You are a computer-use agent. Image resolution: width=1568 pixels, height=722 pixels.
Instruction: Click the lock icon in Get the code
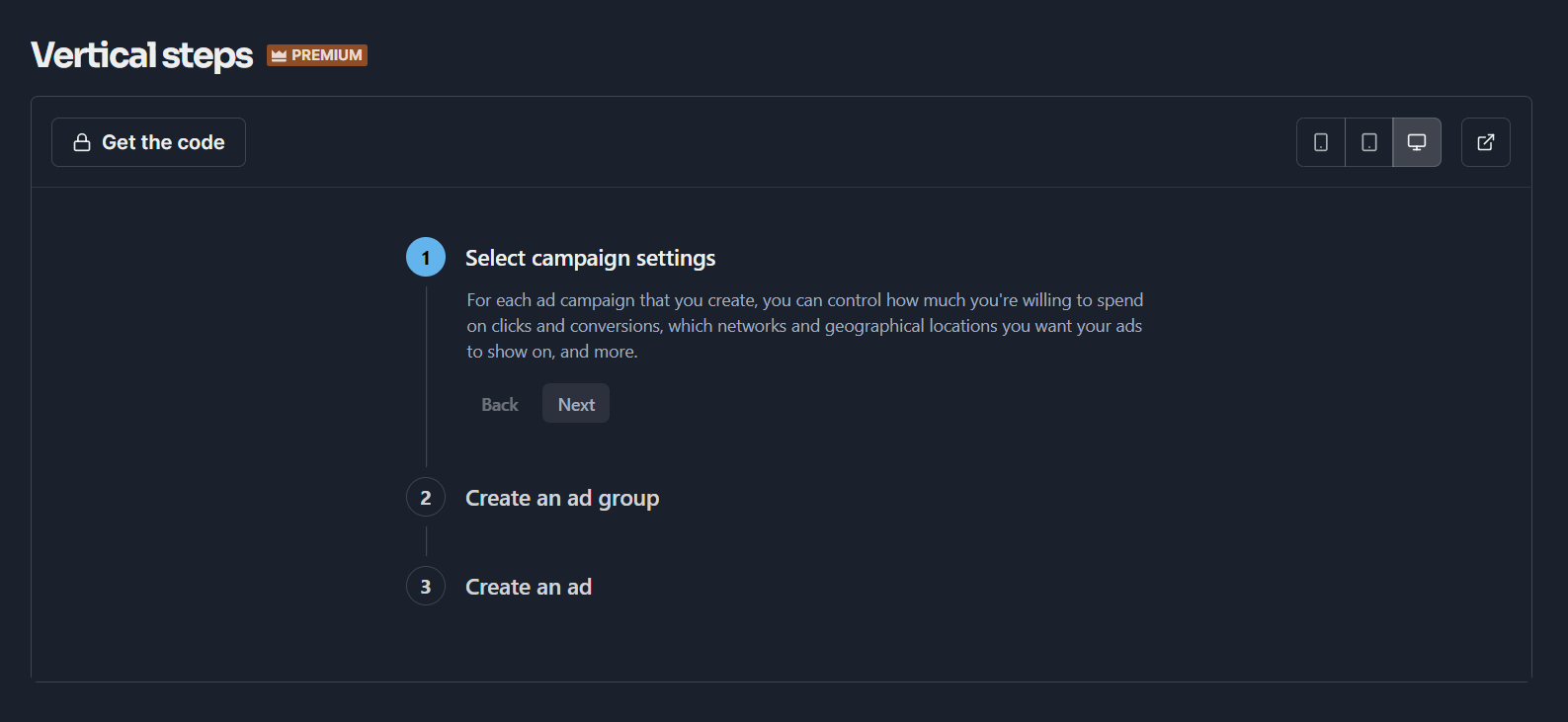[x=82, y=142]
